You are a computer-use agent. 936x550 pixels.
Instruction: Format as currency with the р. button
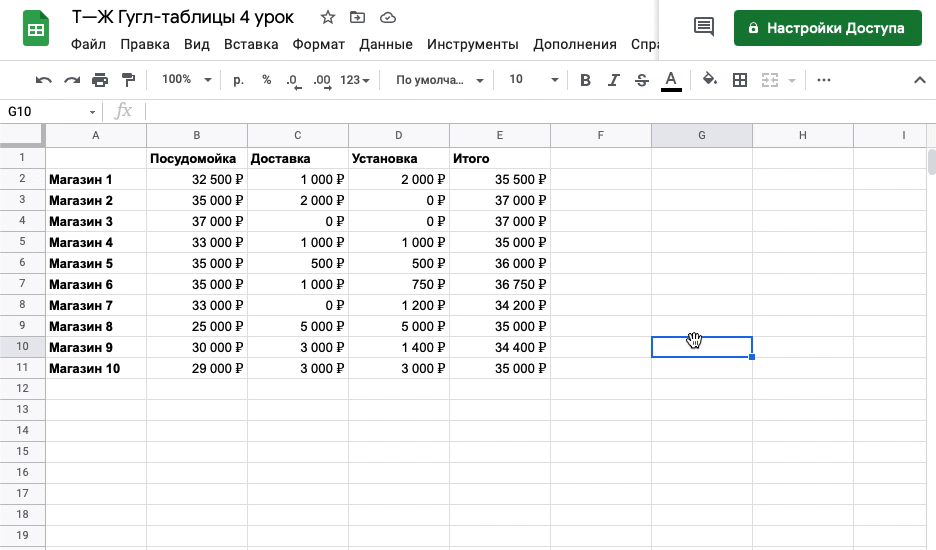tap(238, 80)
